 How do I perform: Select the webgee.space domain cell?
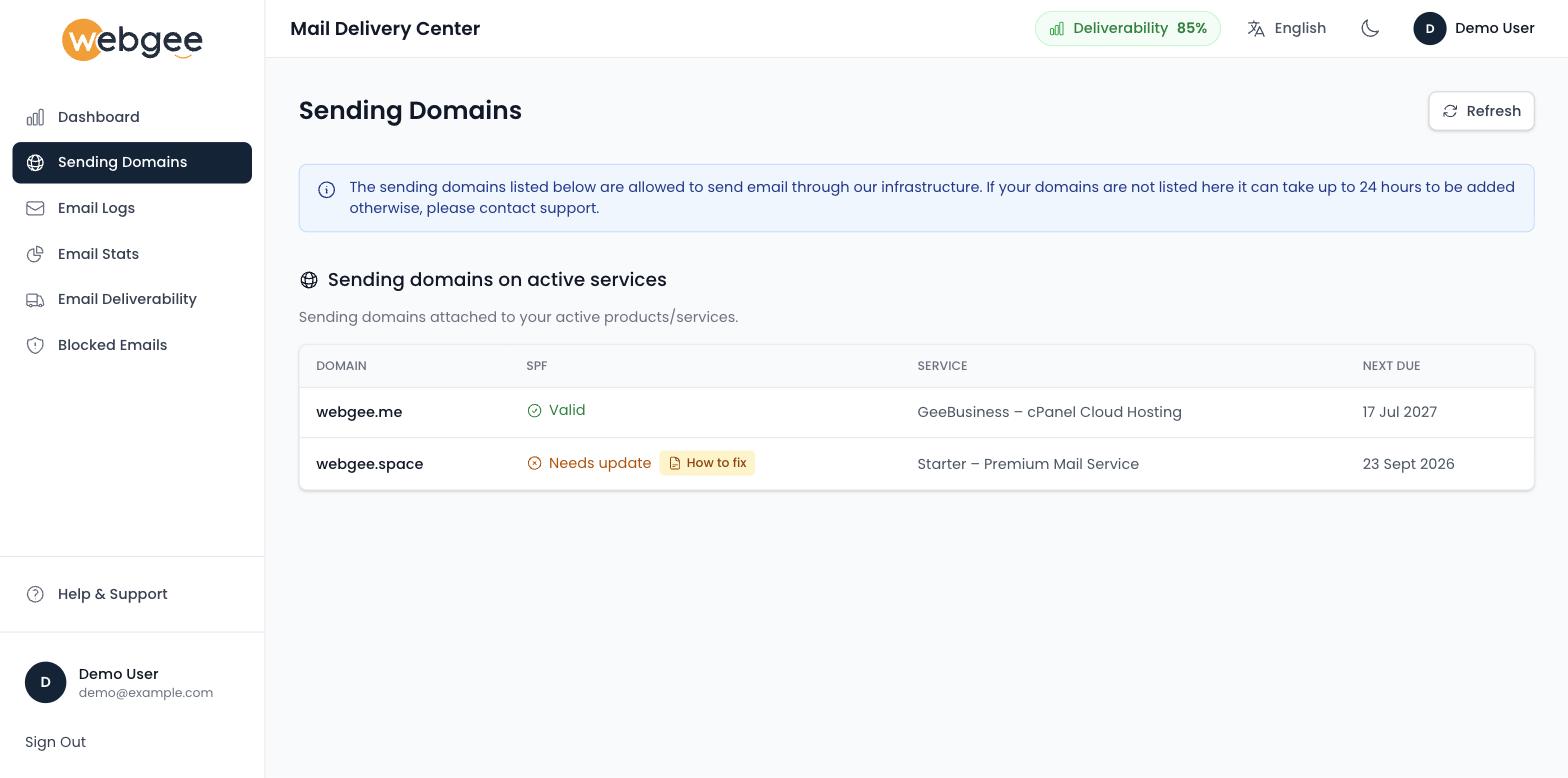pyautogui.click(x=370, y=464)
